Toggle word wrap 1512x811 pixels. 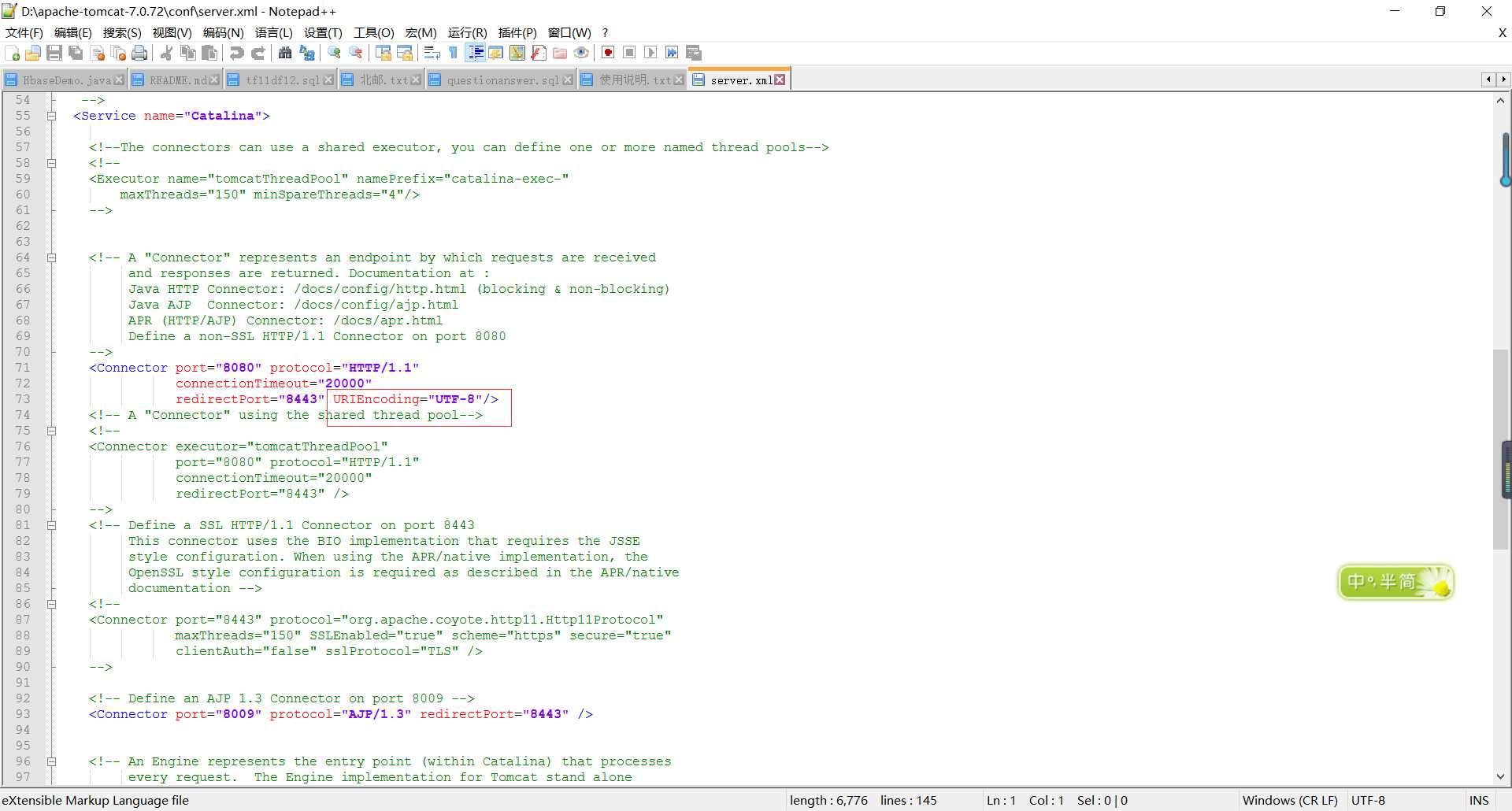tap(432, 53)
